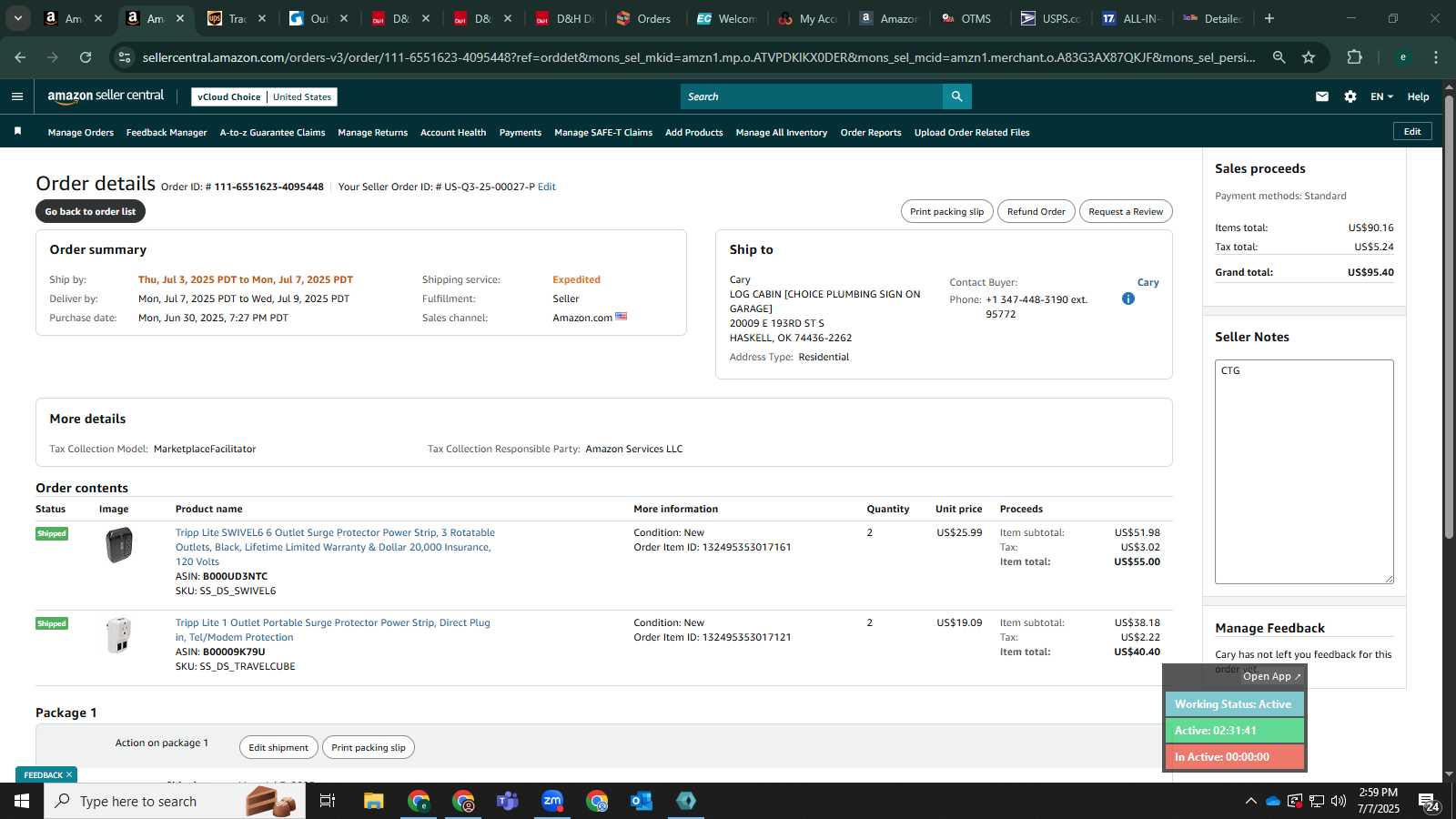This screenshot has height=819, width=1456.
Task: Click Edit shipment for package 1
Action: 278,747
